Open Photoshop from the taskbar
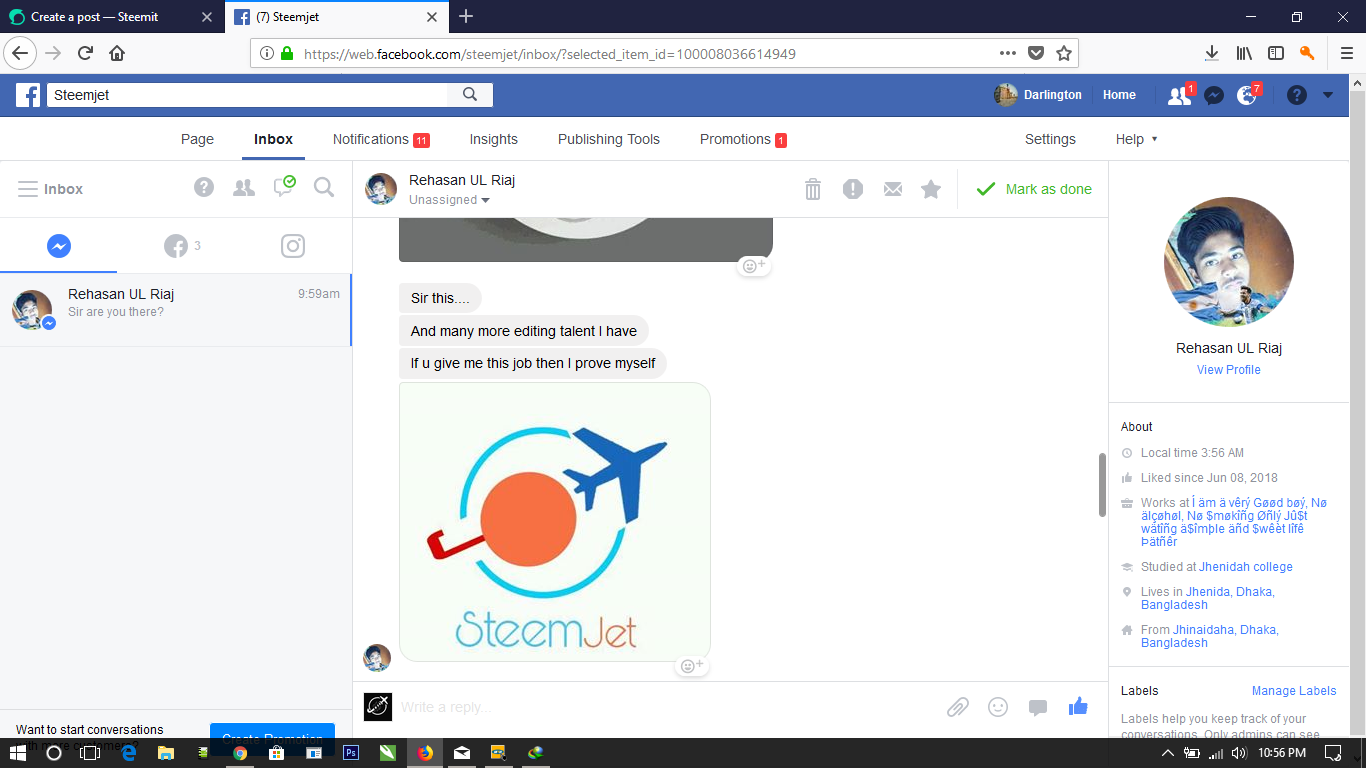This screenshot has width=1366, height=768. point(351,753)
